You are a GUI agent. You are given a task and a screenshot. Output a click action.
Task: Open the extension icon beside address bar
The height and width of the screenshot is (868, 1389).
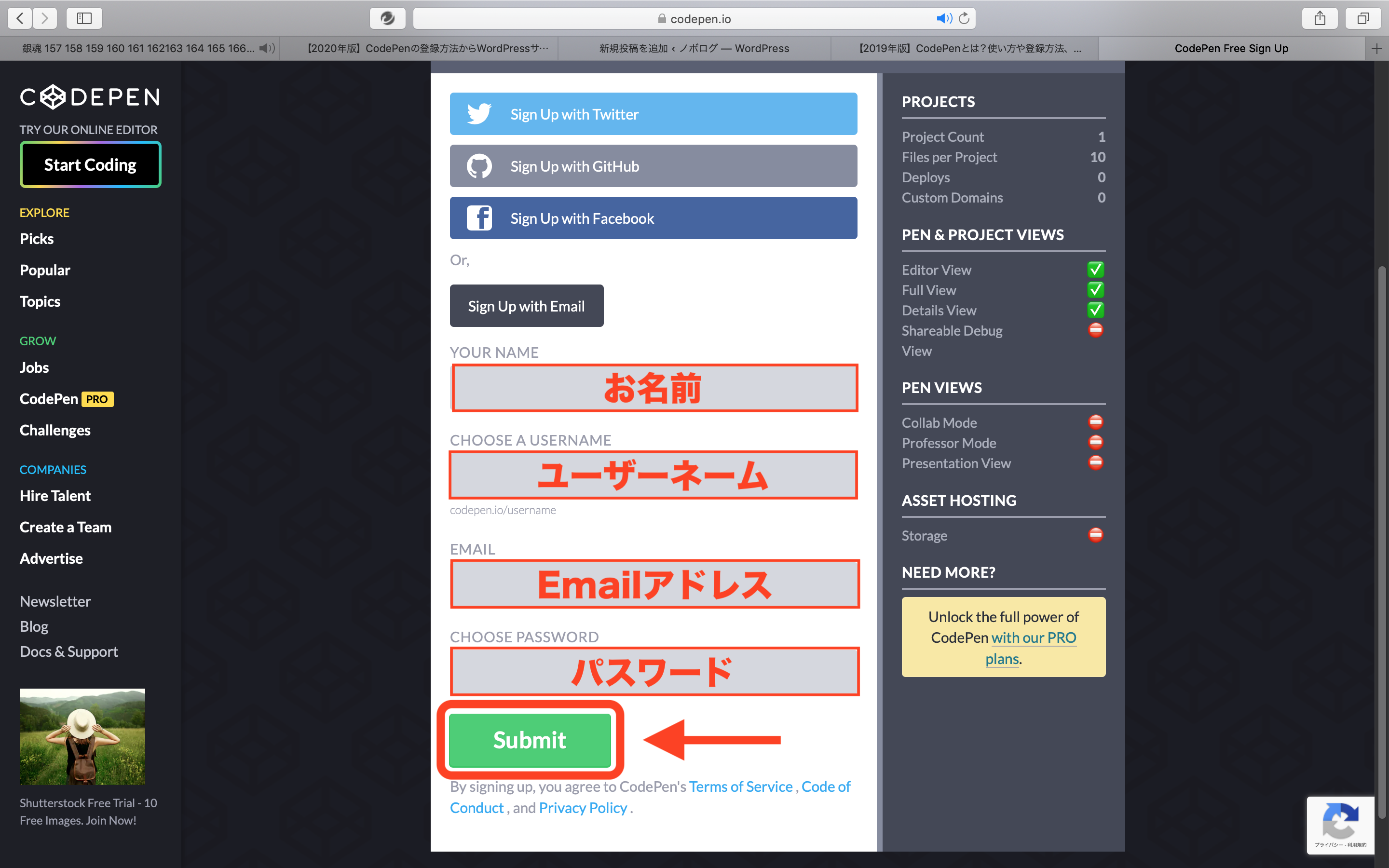tap(387, 18)
